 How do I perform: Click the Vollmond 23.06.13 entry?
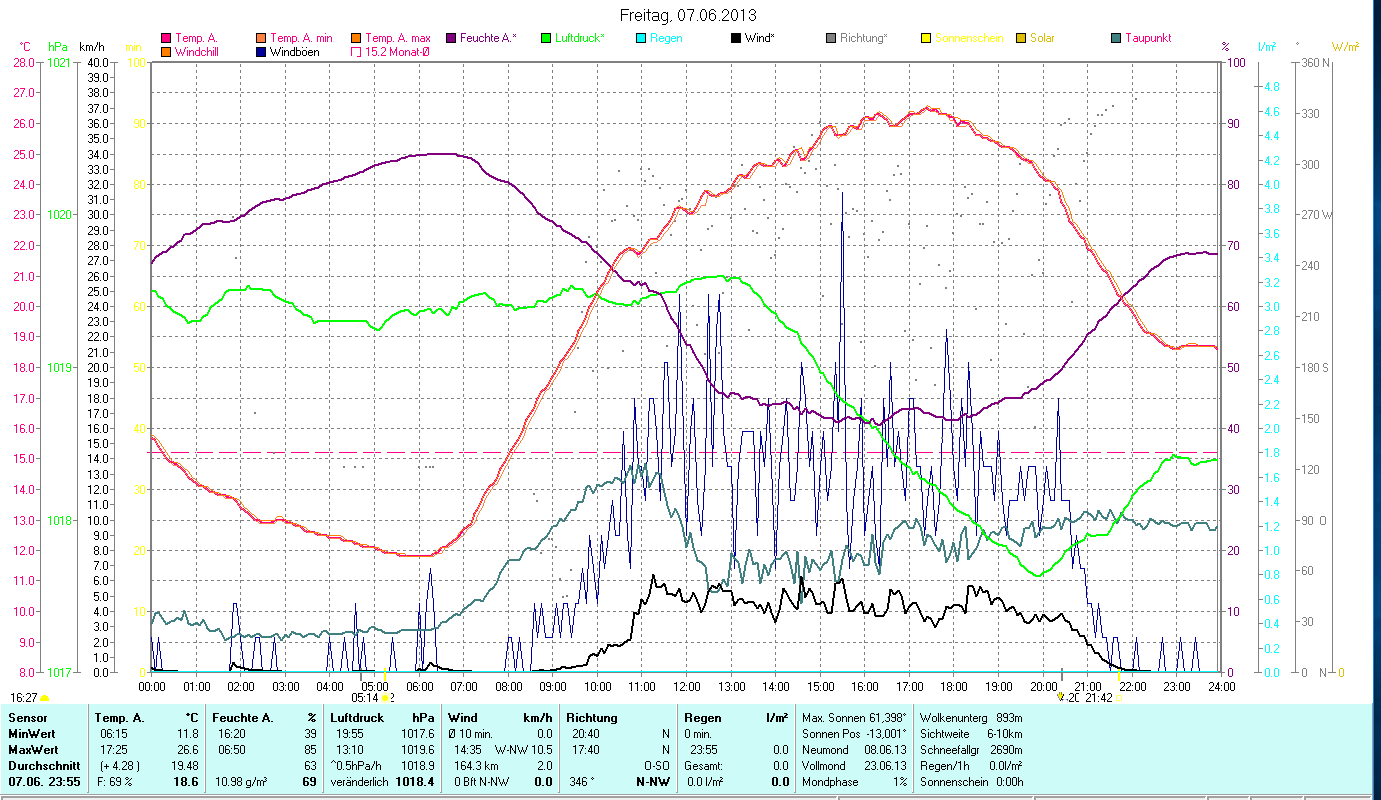(854, 764)
